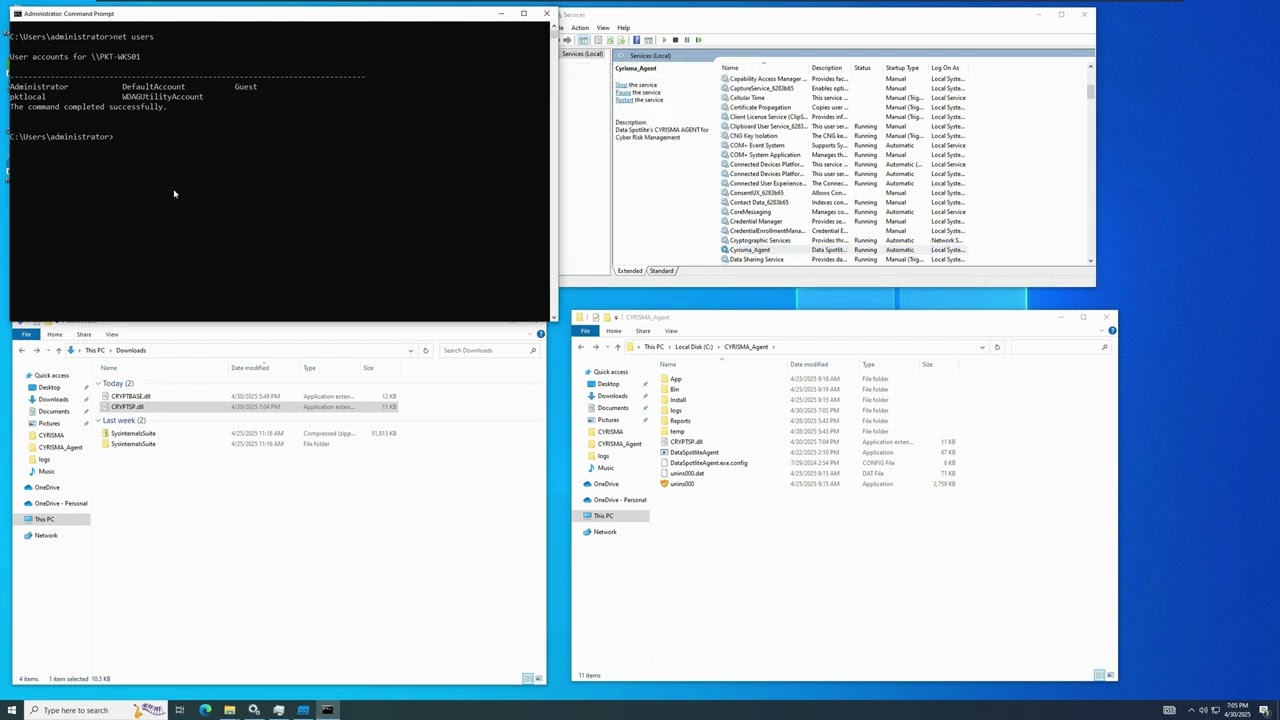Collapse the Today (2) group in Downloads
The width and height of the screenshot is (1280, 720).
click(x=98, y=384)
